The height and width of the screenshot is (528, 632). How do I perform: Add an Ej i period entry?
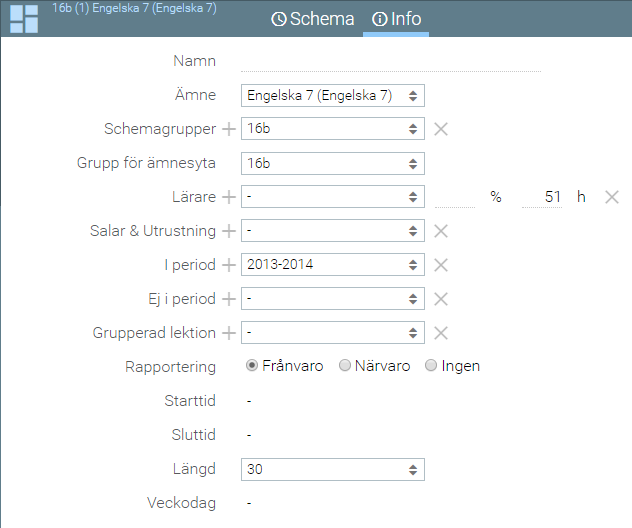pyautogui.click(x=228, y=299)
